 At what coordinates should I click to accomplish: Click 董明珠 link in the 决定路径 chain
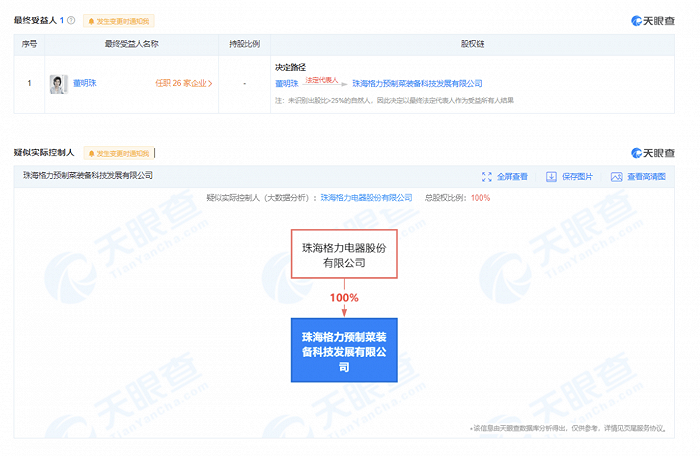pos(287,84)
